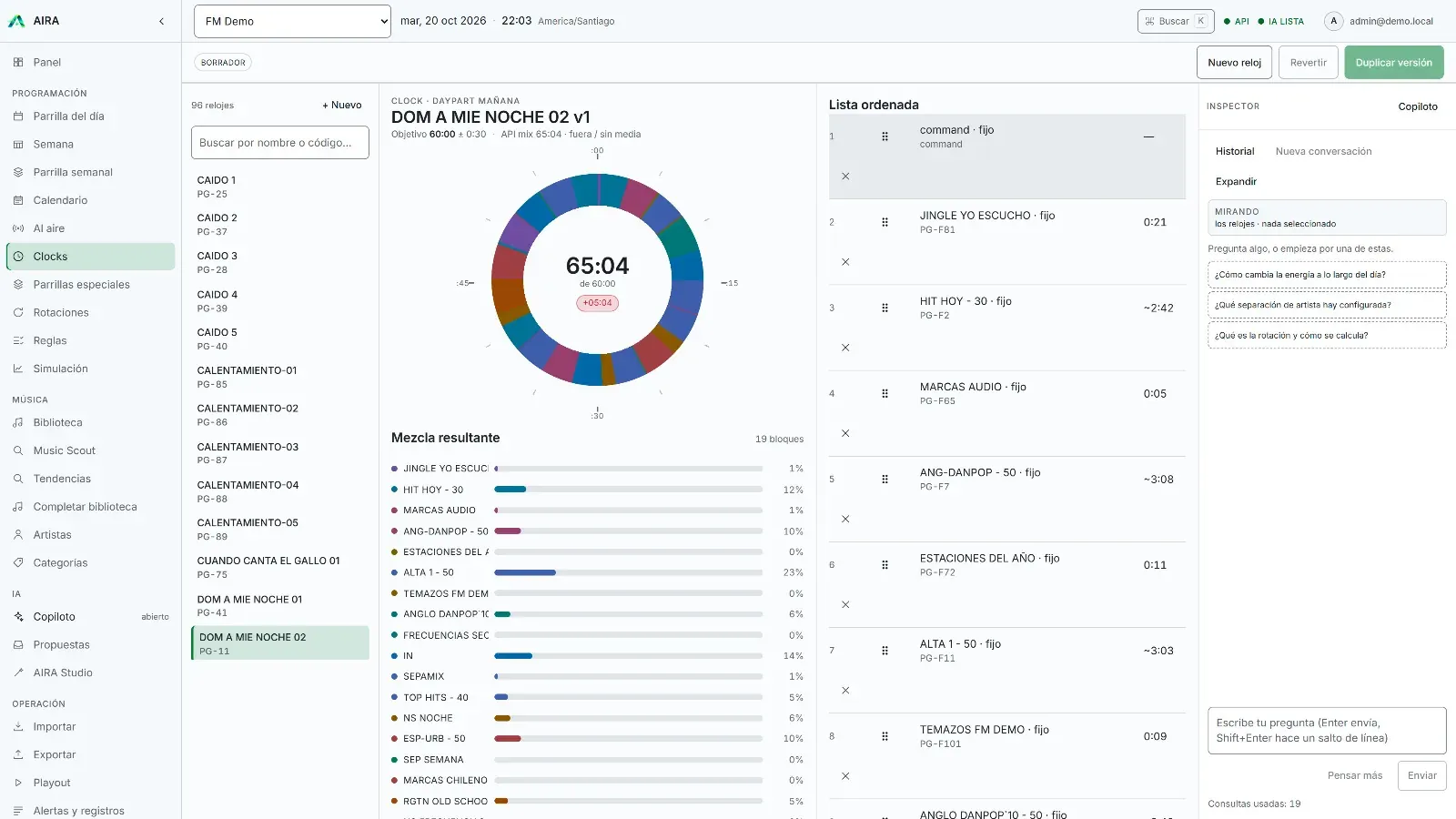Focus the Buscar por nombre o código field
The height and width of the screenshot is (819, 1456).
[x=280, y=143]
